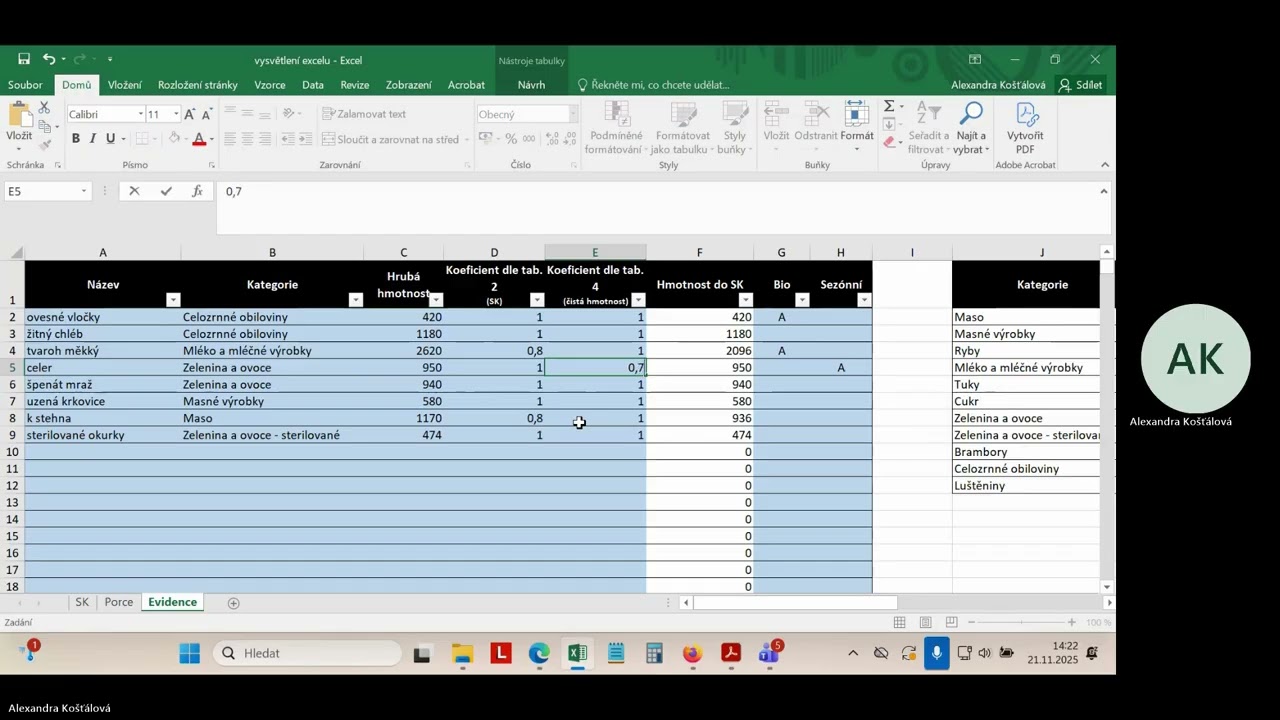Cut the selection using the scissors icon
This screenshot has height=720, width=1280.
pyautogui.click(x=44, y=108)
